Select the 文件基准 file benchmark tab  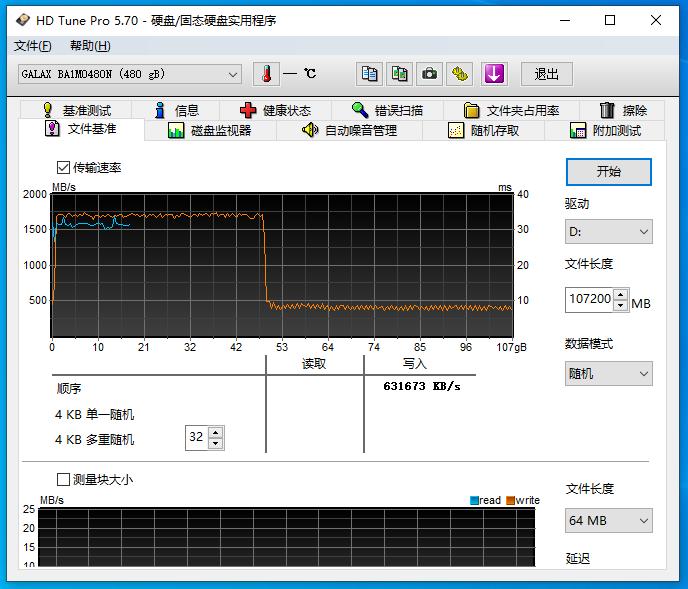(81, 129)
